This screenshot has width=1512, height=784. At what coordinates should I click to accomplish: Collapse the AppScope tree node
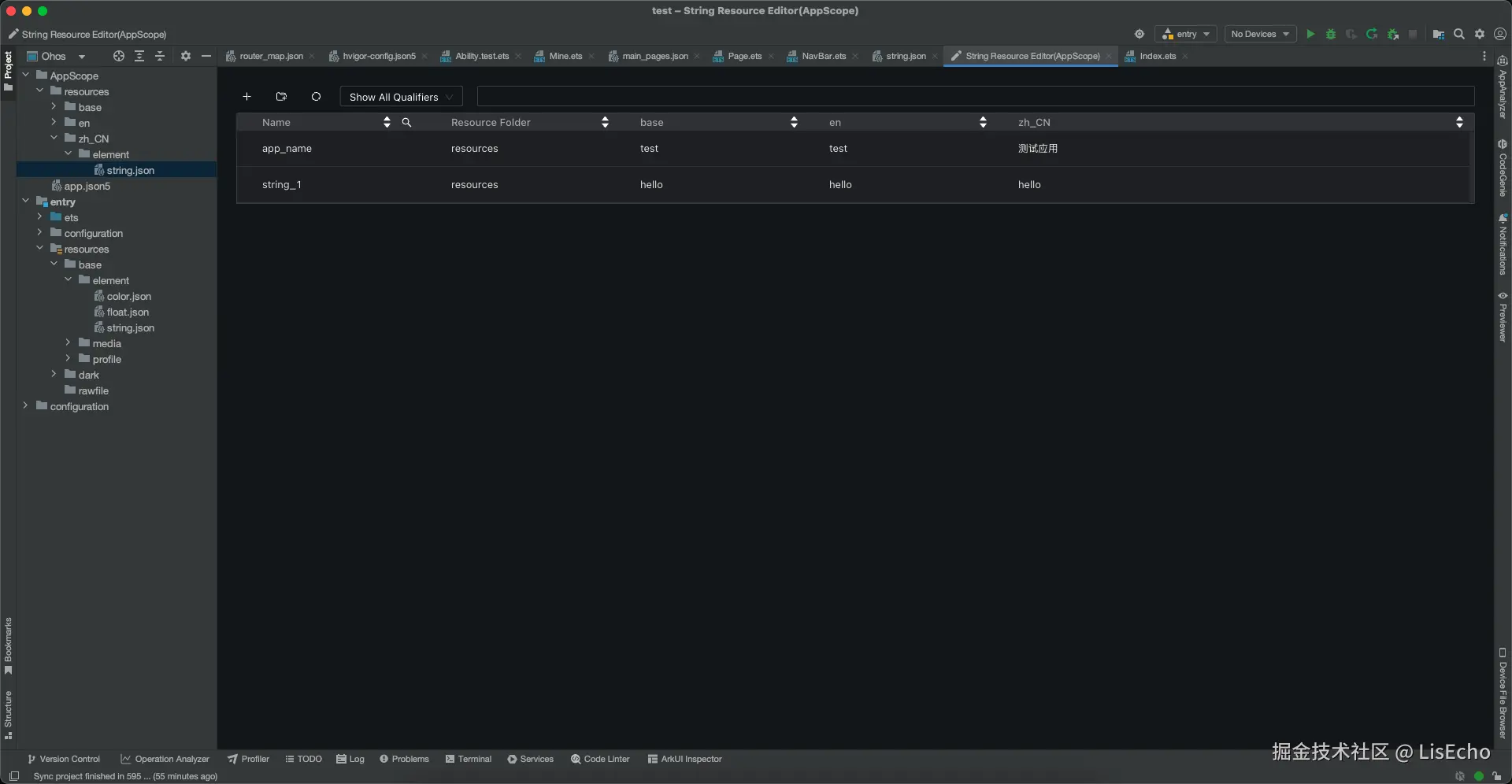point(26,76)
